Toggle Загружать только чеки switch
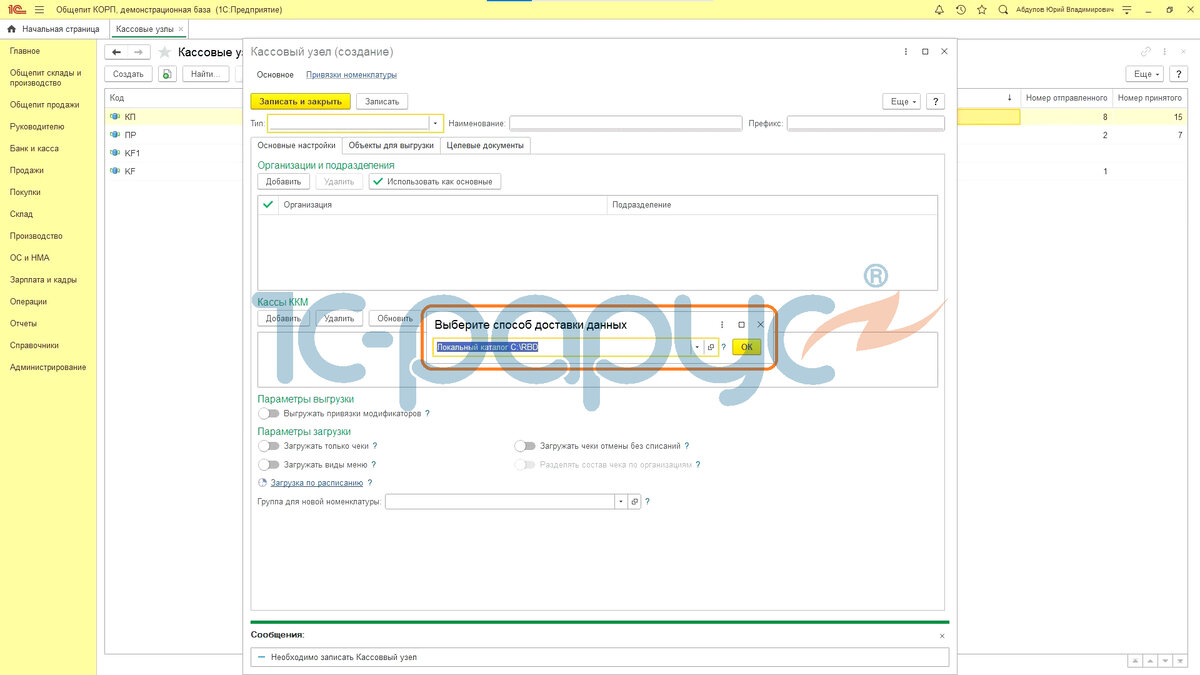The height and width of the screenshot is (675, 1200). click(268, 446)
